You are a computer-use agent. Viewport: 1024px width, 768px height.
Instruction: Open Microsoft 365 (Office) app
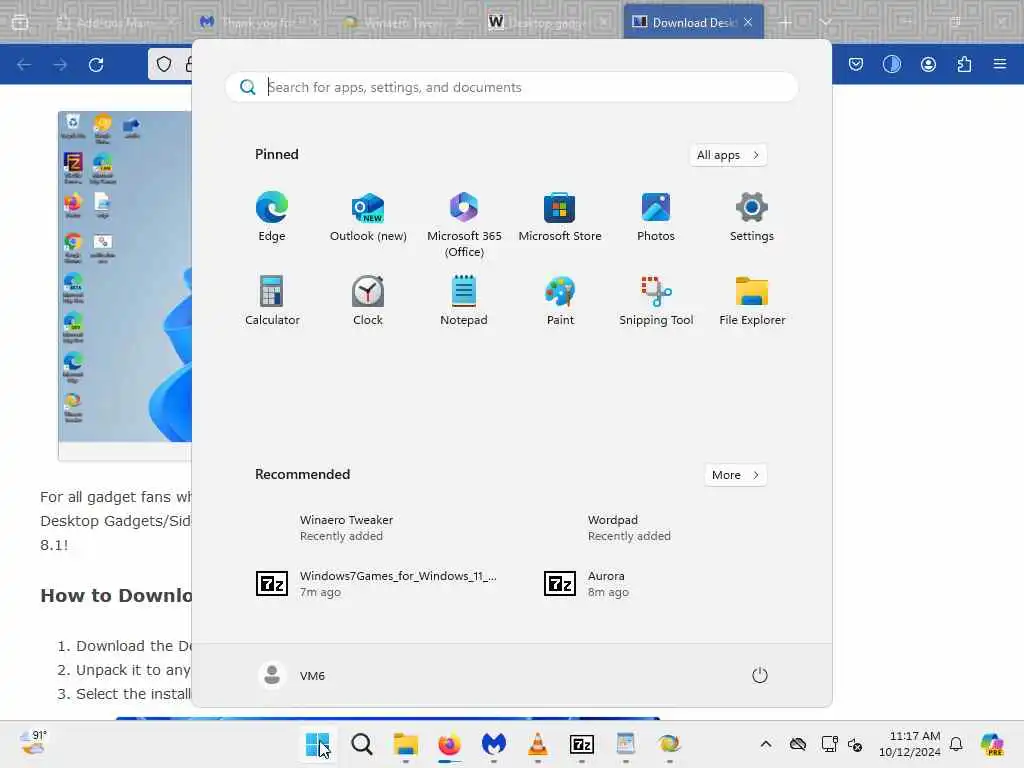coord(464,225)
